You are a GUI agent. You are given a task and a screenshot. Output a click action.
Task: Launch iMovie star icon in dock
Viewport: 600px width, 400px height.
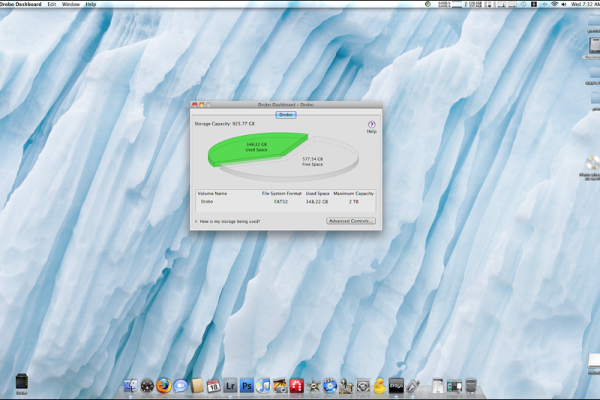313,386
